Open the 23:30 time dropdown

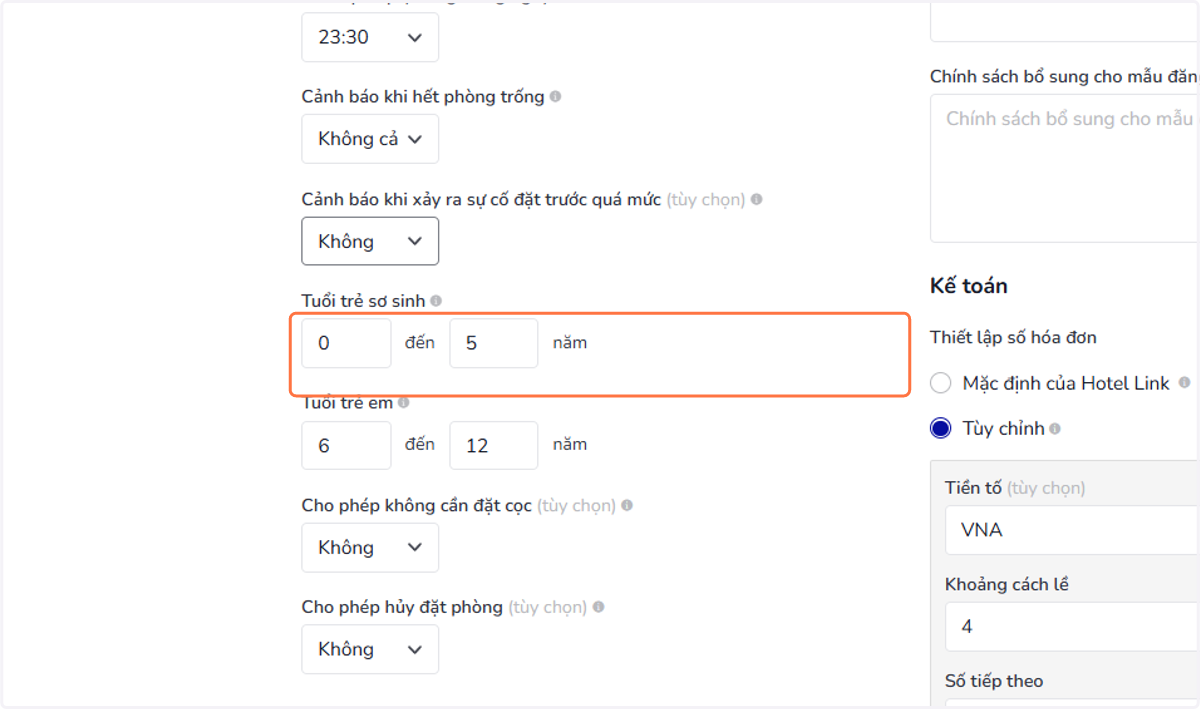pyautogui.click(x=370, y=37)
